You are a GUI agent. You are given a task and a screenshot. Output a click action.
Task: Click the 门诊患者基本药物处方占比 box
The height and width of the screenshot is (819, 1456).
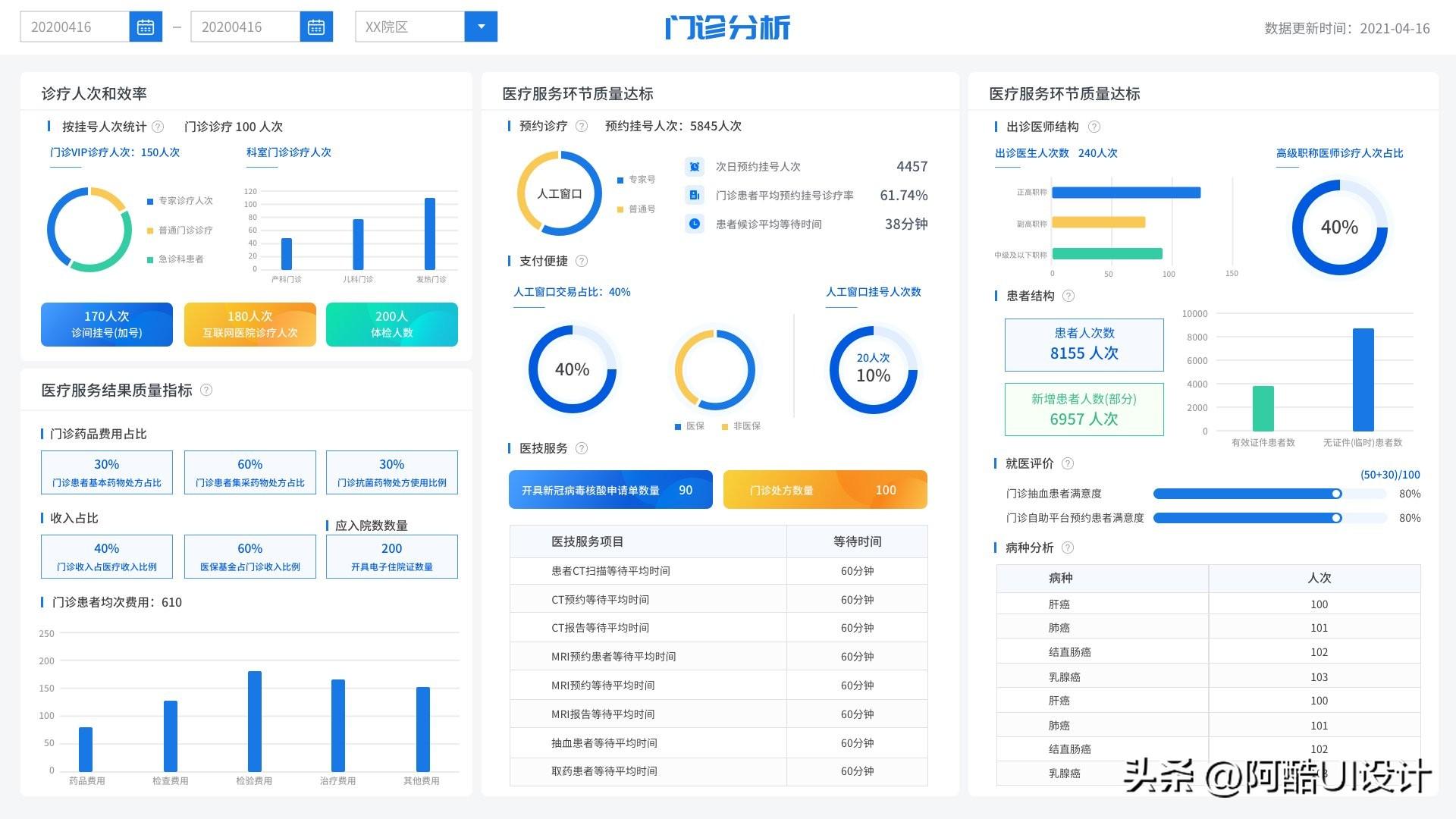[x=107, y=472]
